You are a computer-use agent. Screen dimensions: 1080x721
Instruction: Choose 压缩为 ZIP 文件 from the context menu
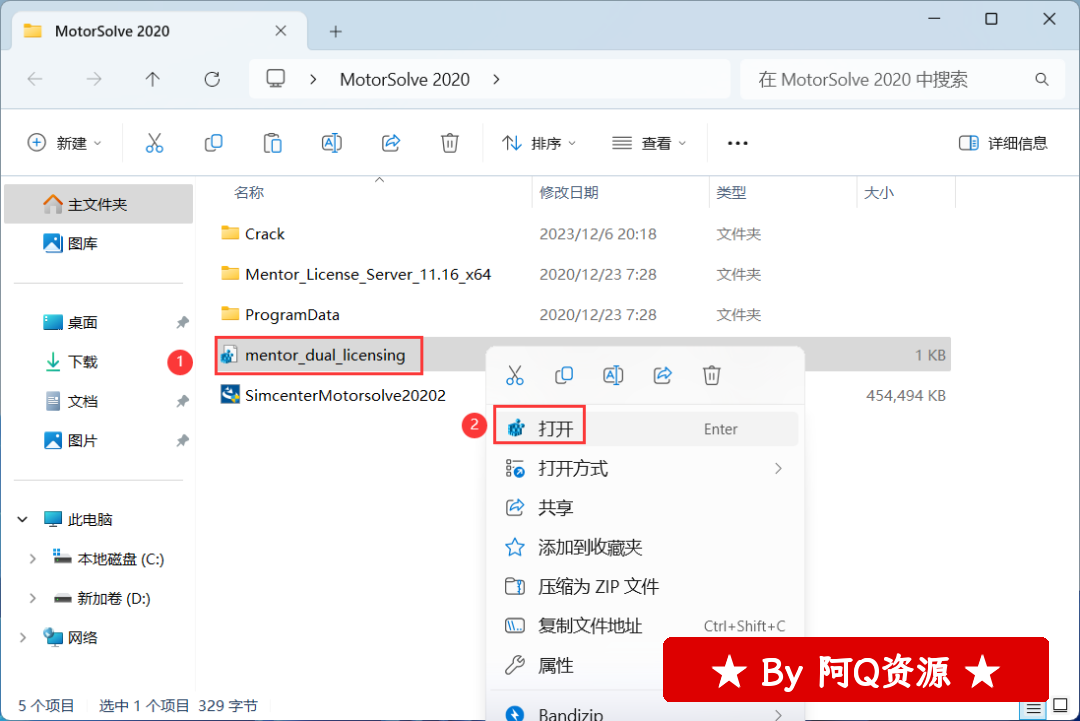pyautogui.click(x=646, y=587)
